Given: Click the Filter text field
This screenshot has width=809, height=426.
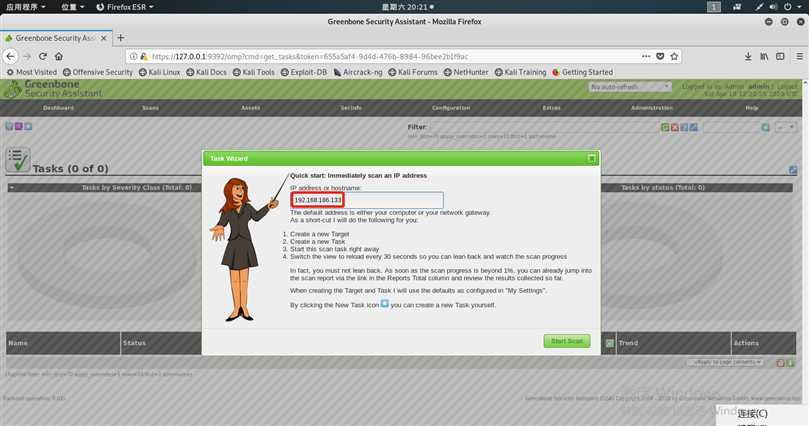Looking at the screenshot, I should click(543, 127).
